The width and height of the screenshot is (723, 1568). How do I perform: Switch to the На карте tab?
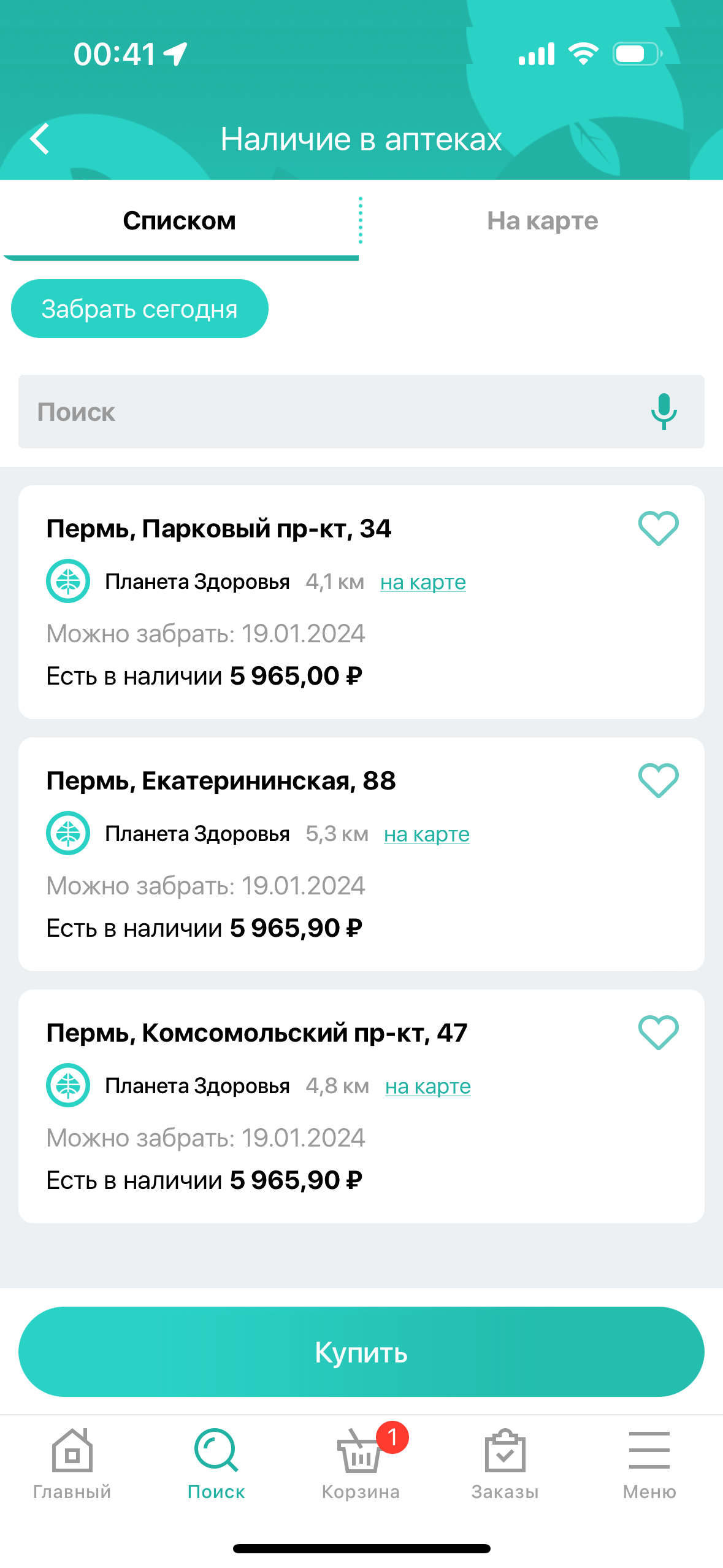pos(542,221)
